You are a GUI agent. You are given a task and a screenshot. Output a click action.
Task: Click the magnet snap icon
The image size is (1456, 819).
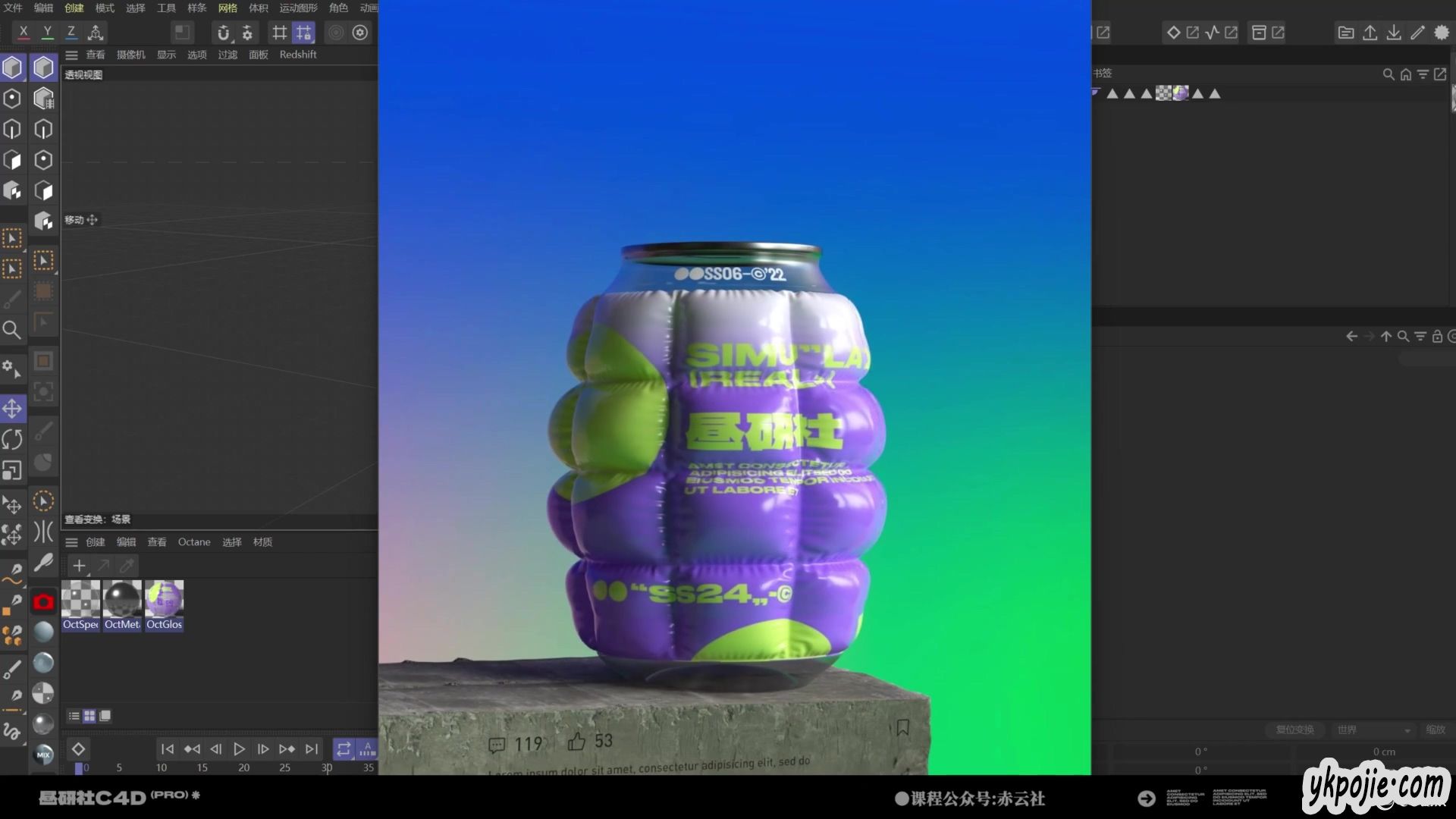[x=223, y=33]
